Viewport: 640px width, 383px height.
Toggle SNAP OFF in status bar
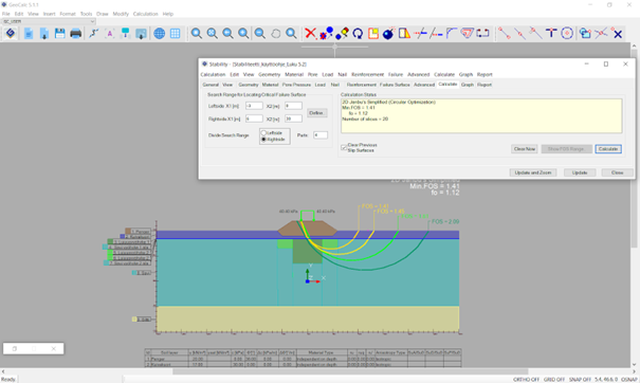(580, 379)
